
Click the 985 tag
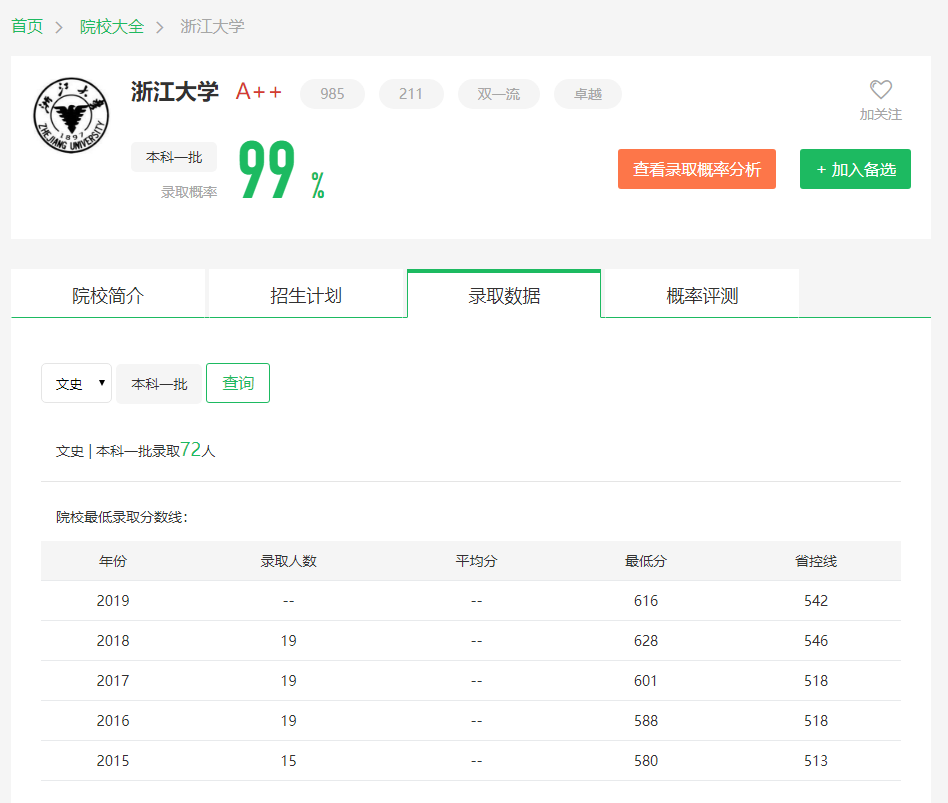333,94
